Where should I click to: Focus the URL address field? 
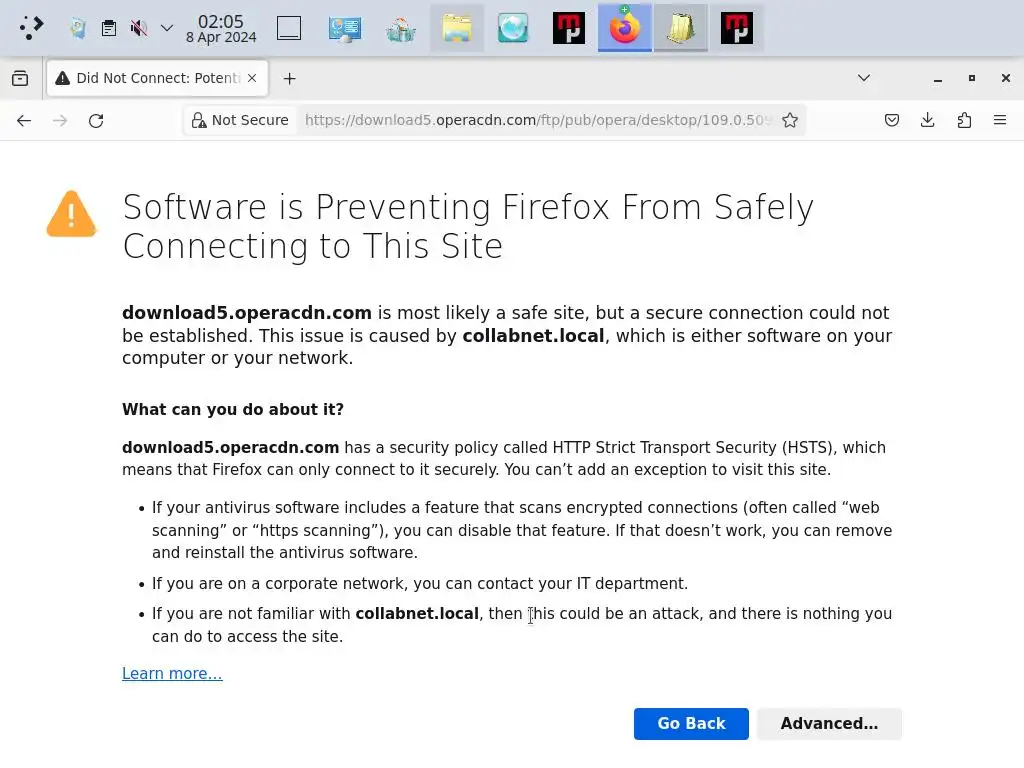(x=538, y=120)
